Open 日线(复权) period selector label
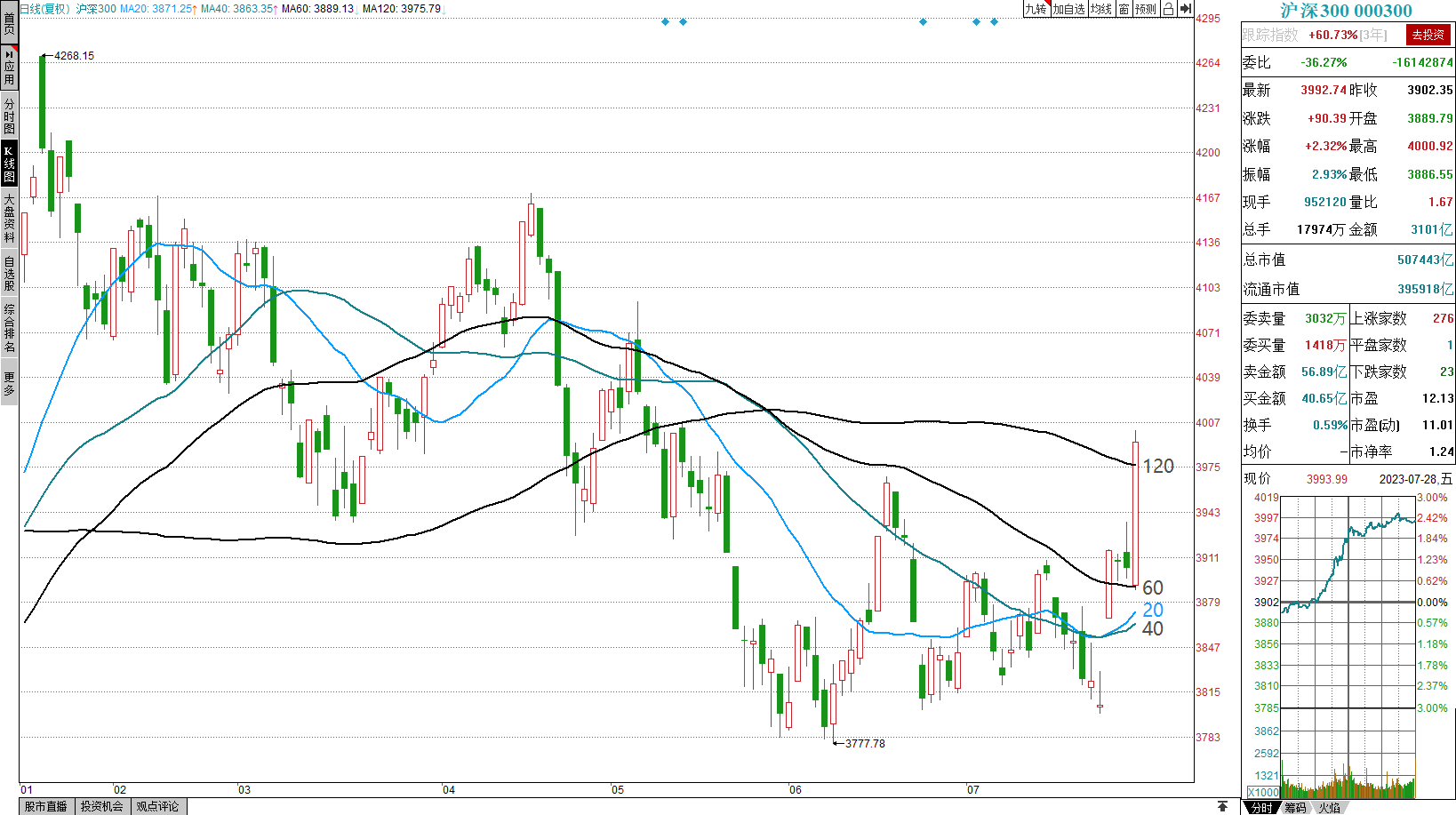This screenshot has height=815, width=1456. pyautogui.click(x=44, y=9)
